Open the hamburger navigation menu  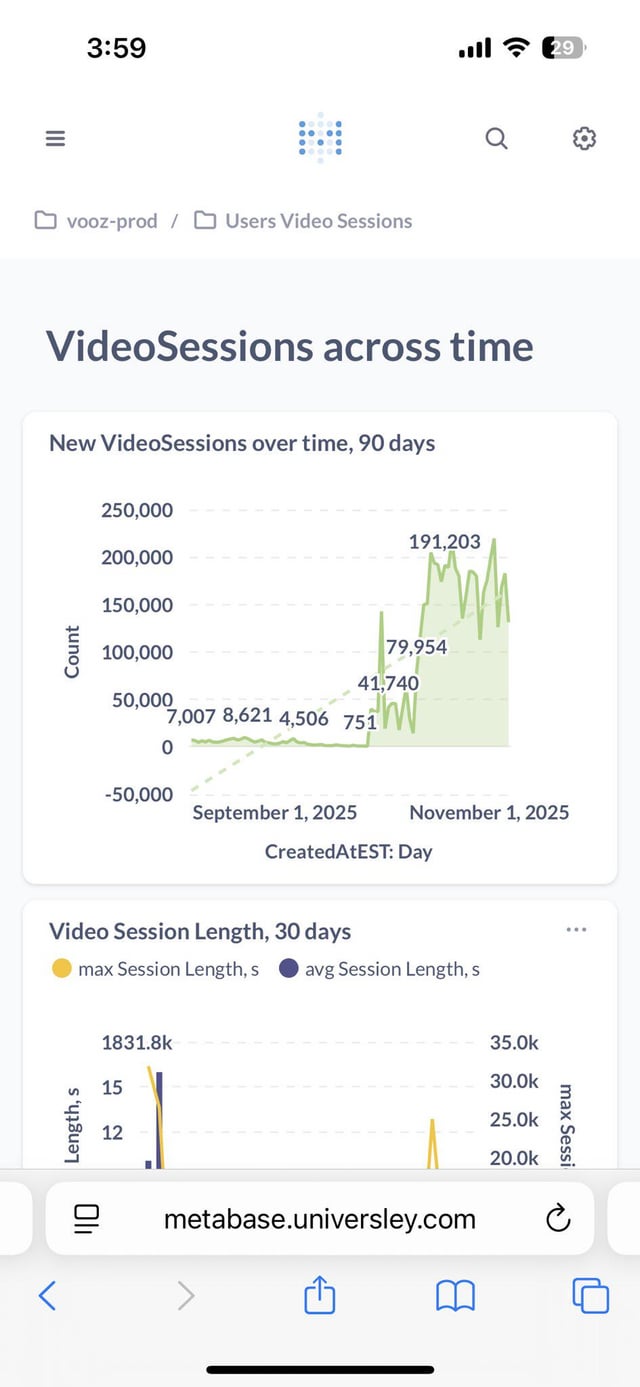click(55, 139)
